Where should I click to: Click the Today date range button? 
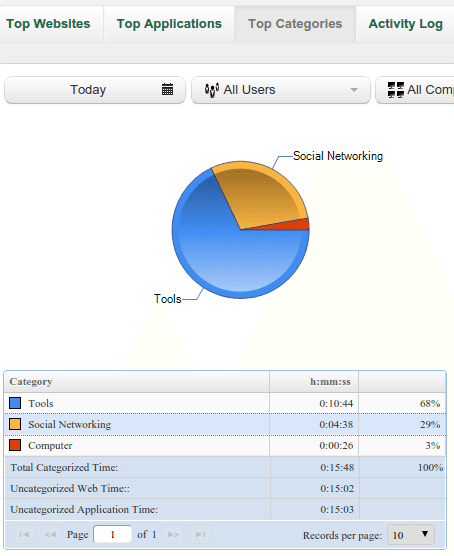click(x=95, y=90)
